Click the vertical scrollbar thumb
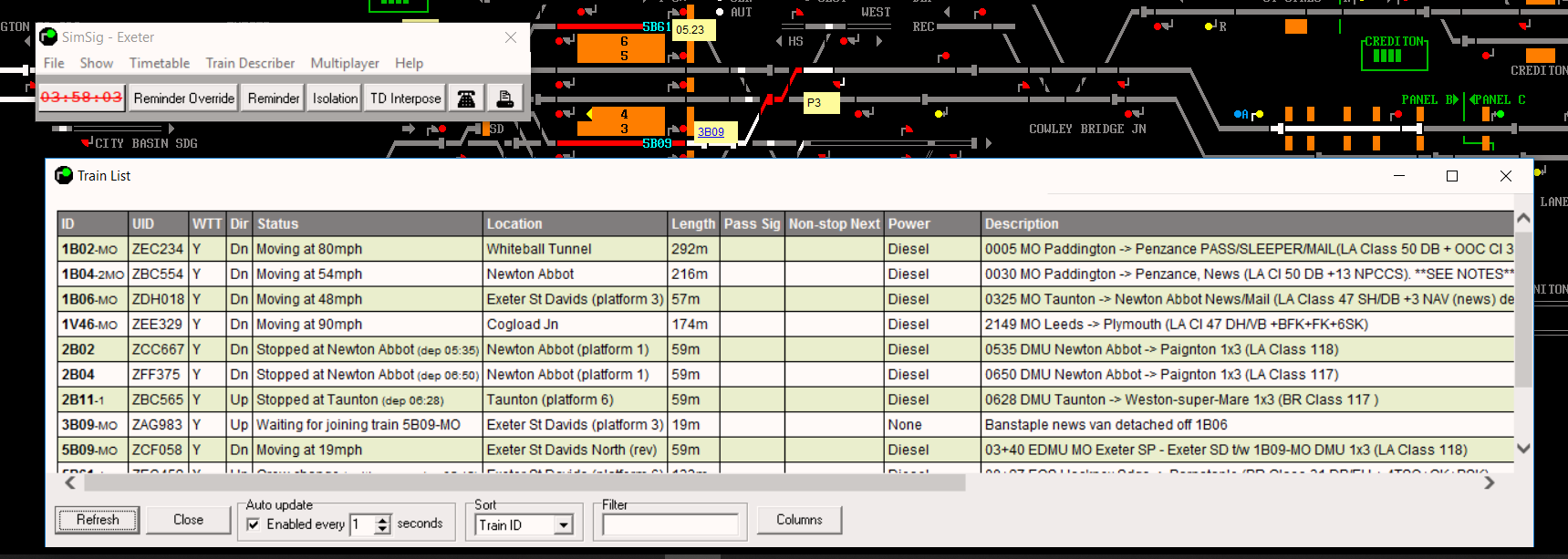 pyautogui.click(x=1523, y=307)
